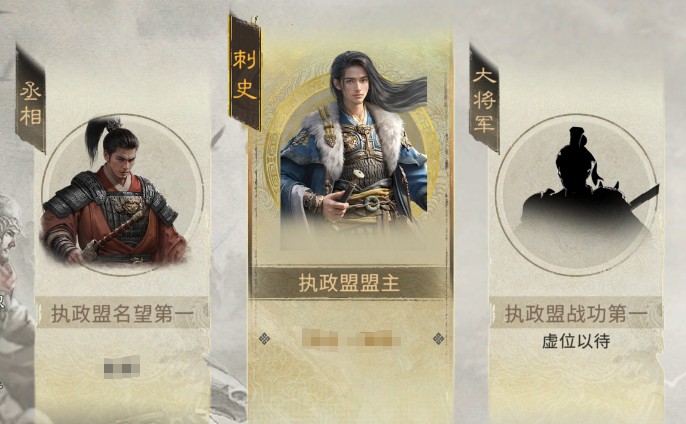This screenshot has width=686, height=424.
Task: Select the golden 刺史 banner flag
Action: point(245,72)
